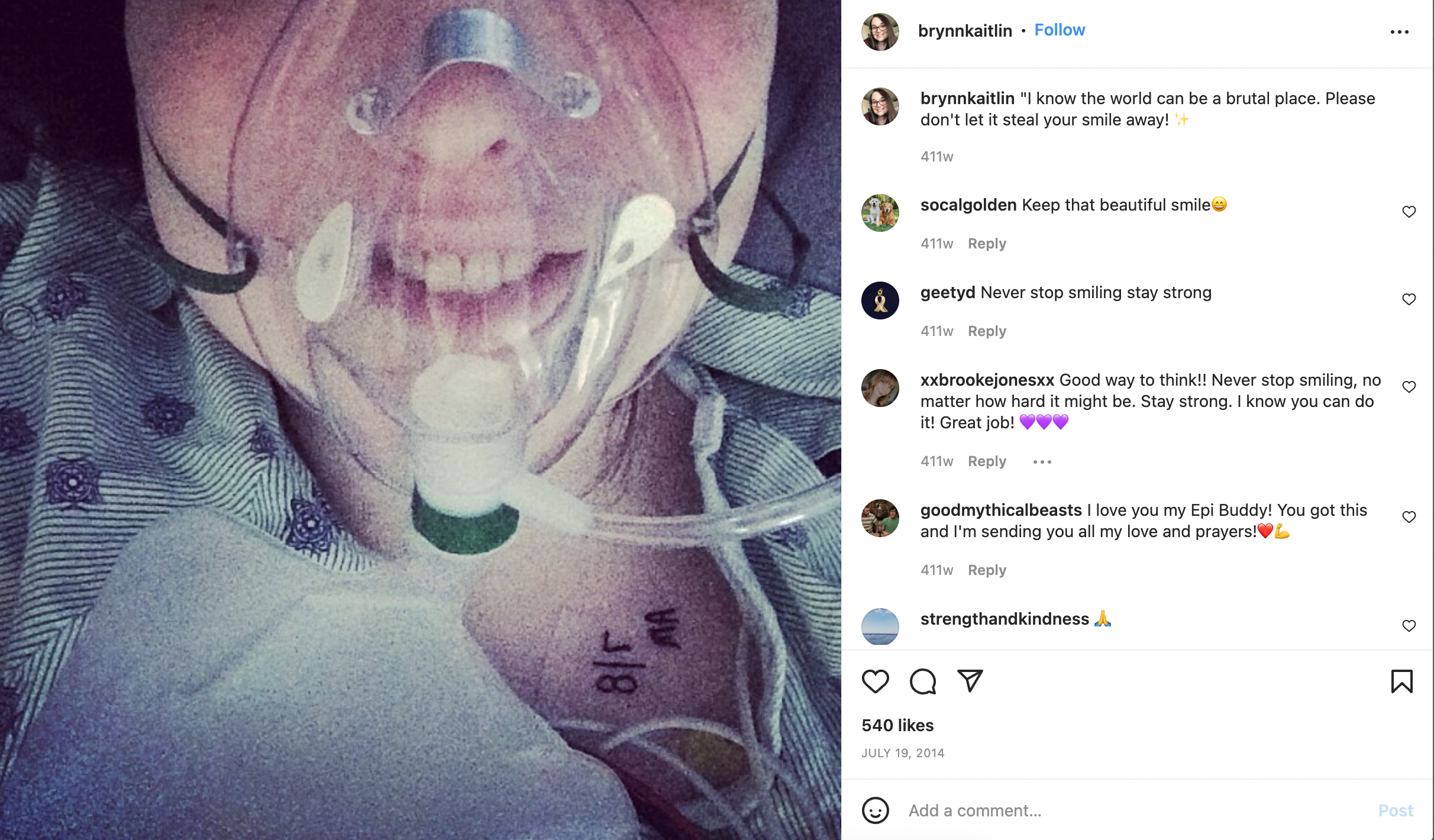Like geetyd's comment
The height and width of the screenshot is (840, 1434).
tap(1409, 299)
